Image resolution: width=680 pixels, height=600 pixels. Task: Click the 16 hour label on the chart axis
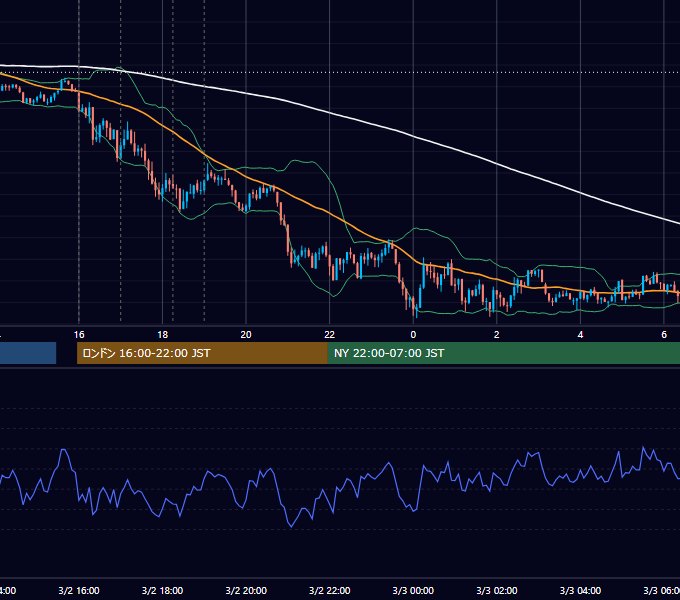pyautogui.click(x=79, y=335)
